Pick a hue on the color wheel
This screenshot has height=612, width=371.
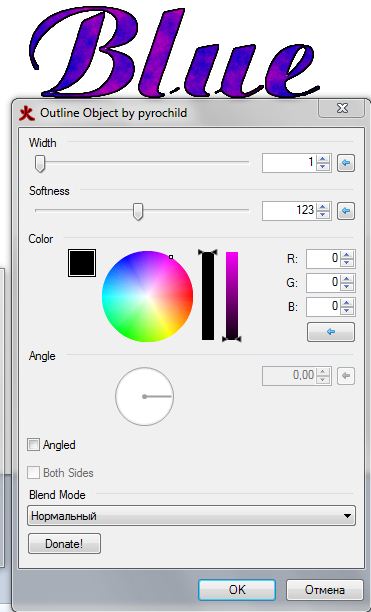147,296
